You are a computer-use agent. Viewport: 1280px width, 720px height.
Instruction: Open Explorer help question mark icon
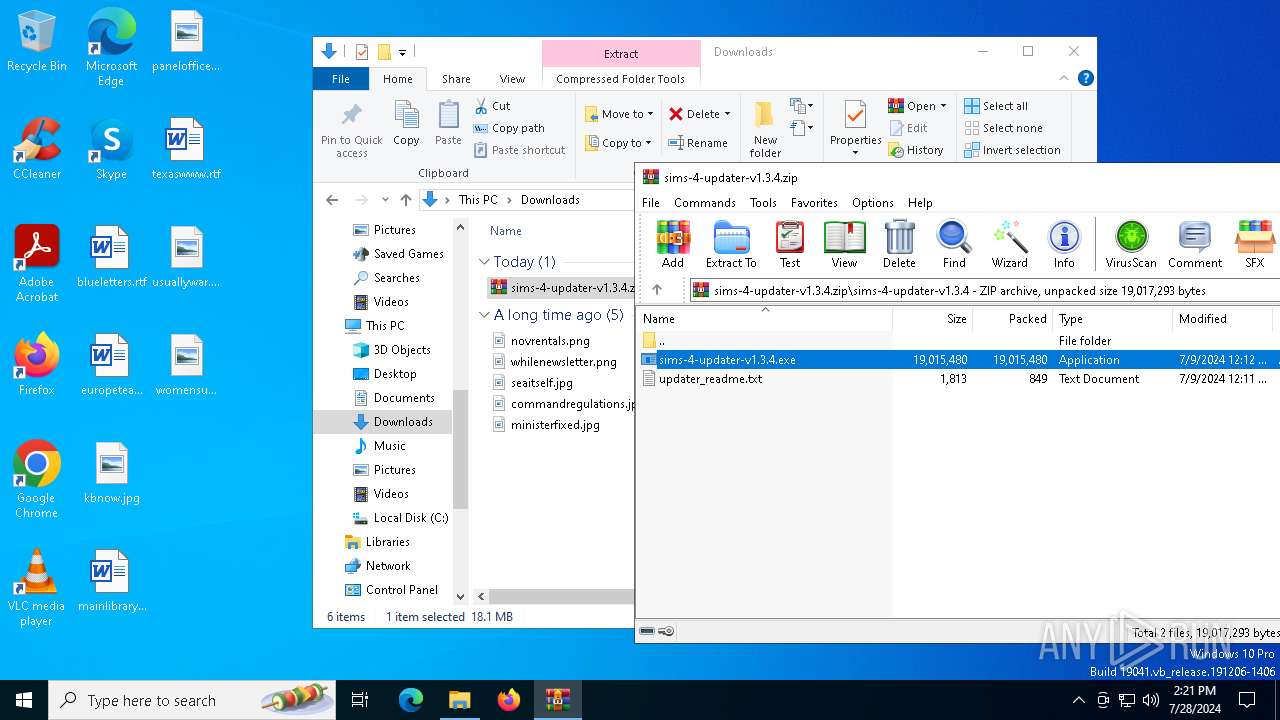1085,78
